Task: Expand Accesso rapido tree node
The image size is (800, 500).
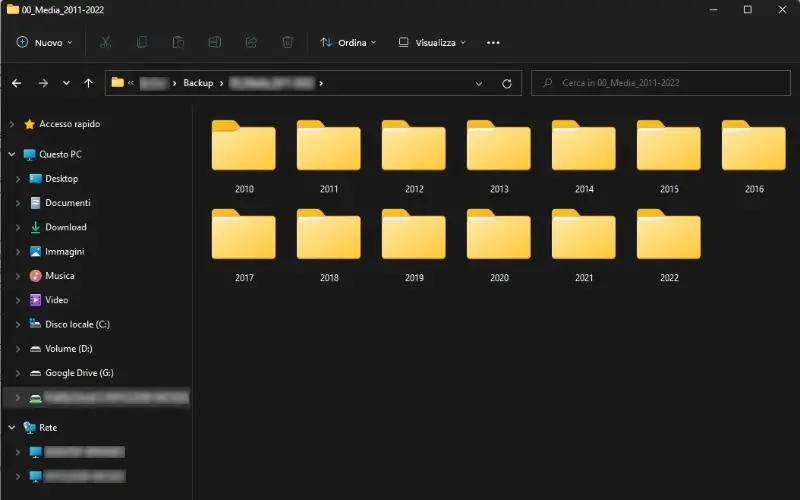Action: click(x=12, y=124)
